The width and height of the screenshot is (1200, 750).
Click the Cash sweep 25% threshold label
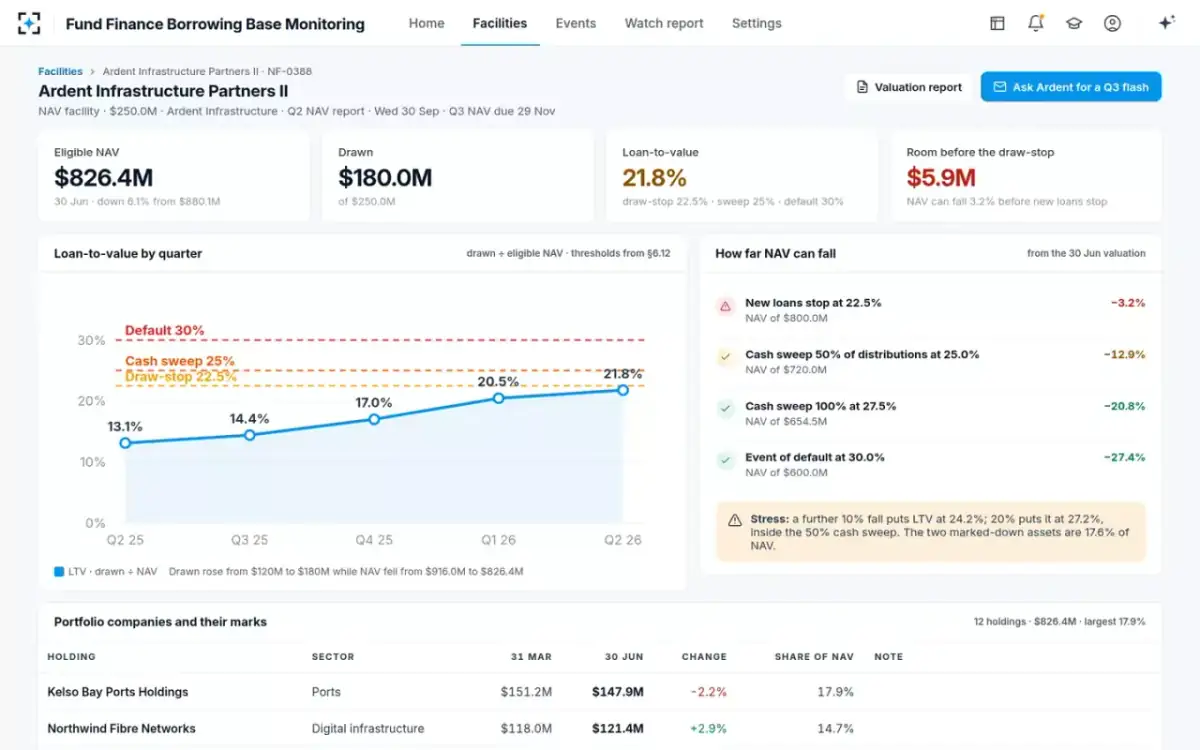(x=180, y=361)
